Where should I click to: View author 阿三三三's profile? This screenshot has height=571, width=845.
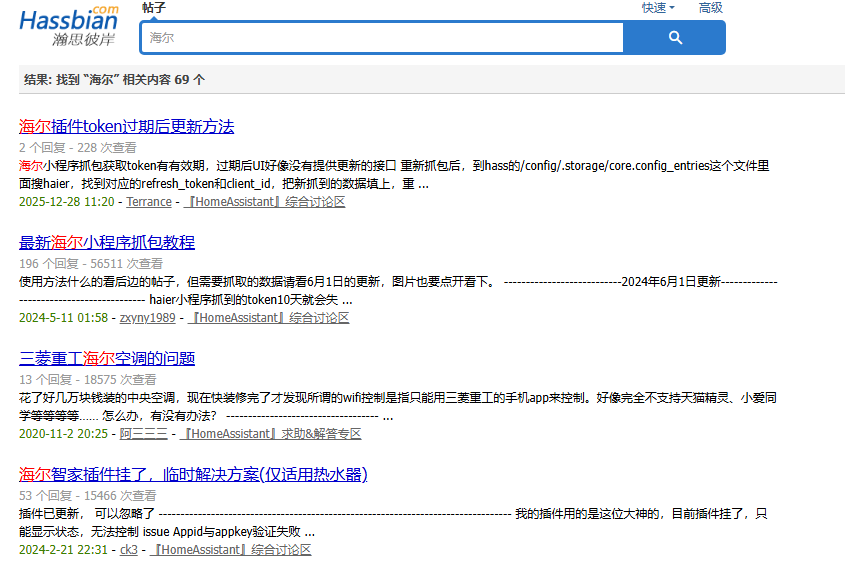pos(144,434)
